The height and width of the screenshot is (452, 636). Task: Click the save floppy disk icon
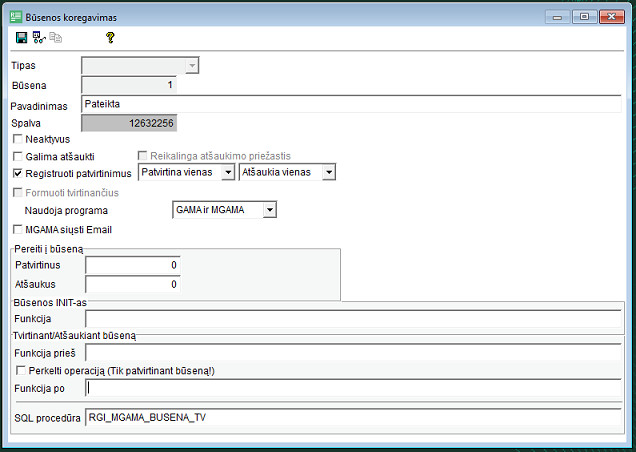click(x=21, y=38)
